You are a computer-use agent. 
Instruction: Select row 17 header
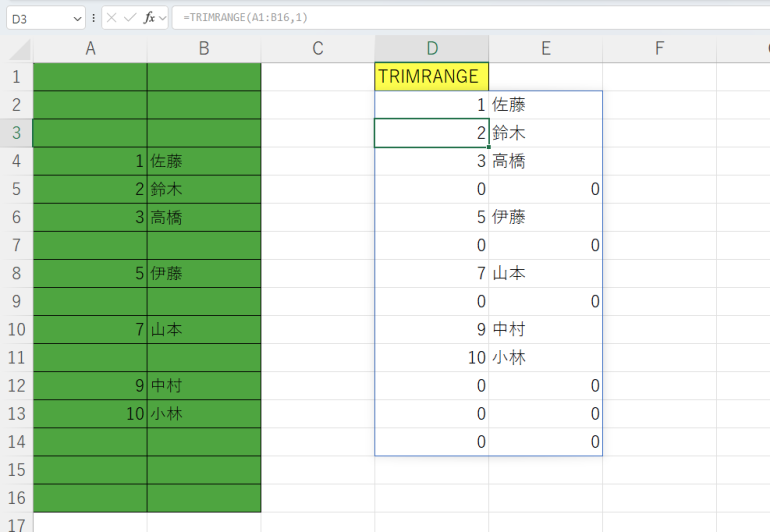click(16, 523)
